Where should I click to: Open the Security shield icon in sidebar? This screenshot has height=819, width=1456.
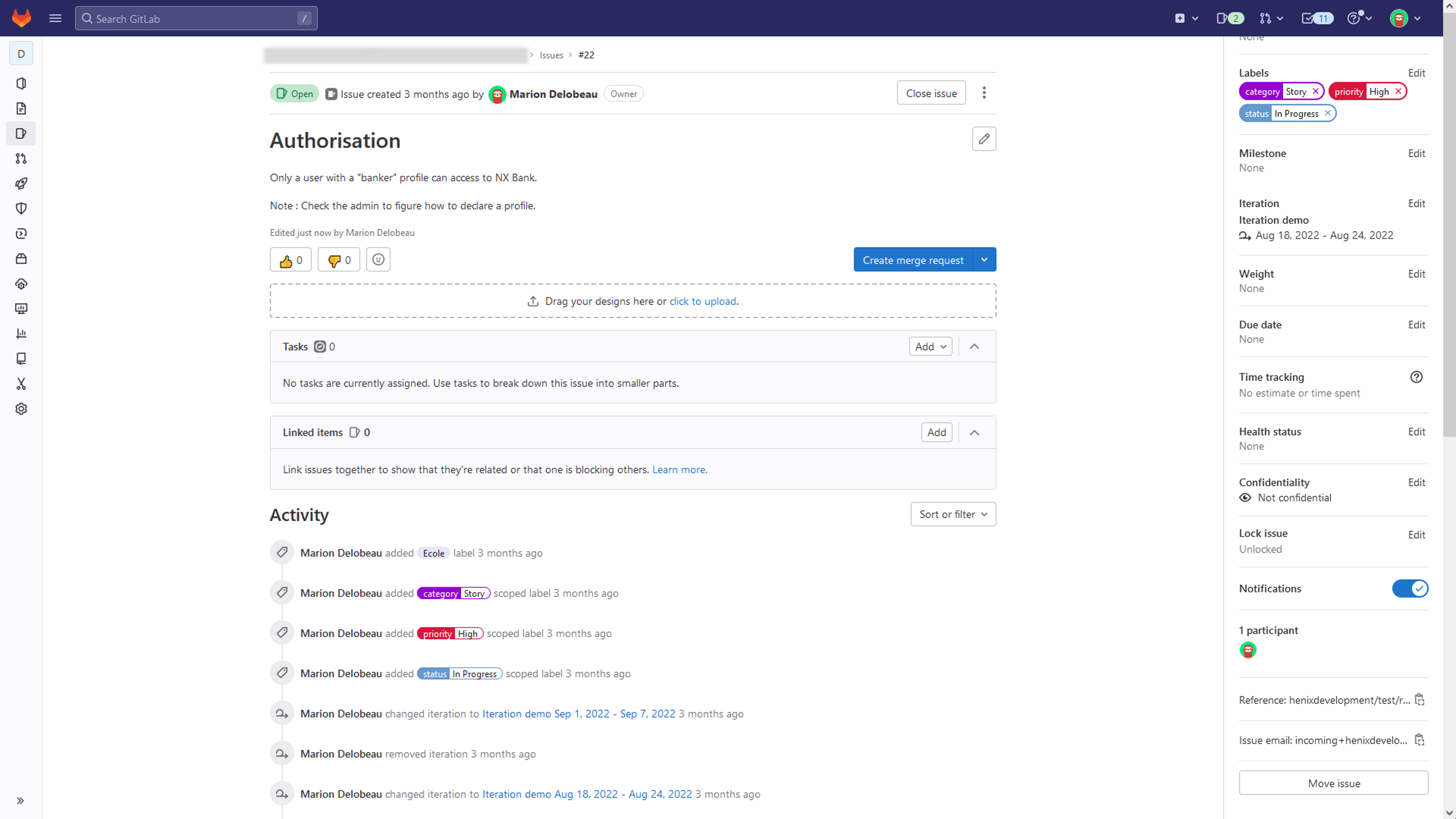pos(21,208)
